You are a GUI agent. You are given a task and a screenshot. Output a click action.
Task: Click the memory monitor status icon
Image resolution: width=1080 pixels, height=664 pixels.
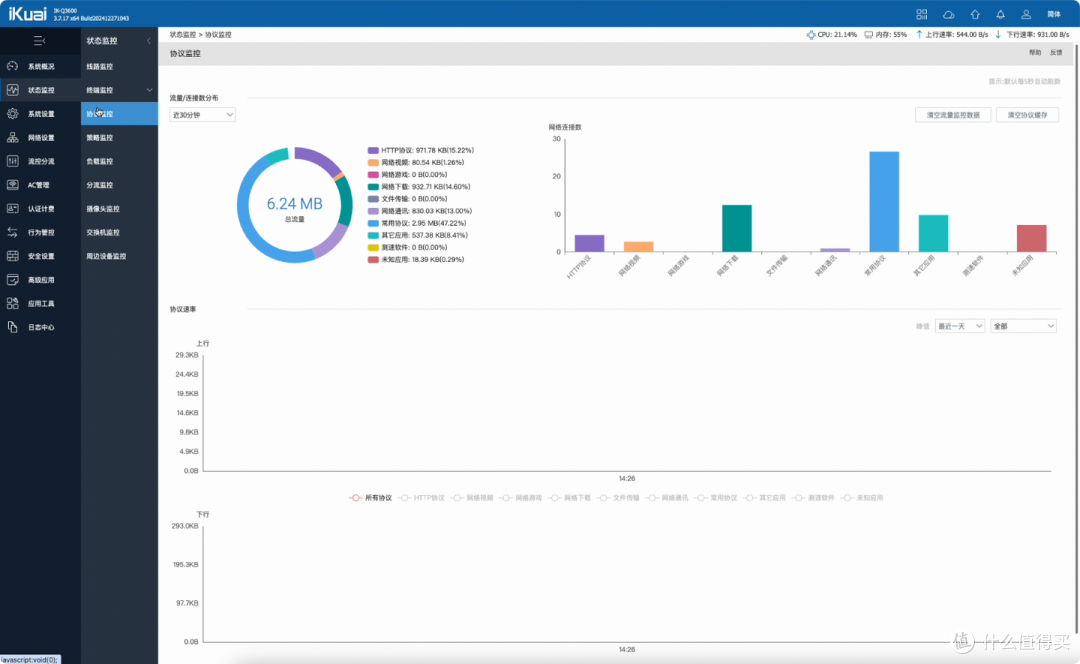[x=869, y=34]
